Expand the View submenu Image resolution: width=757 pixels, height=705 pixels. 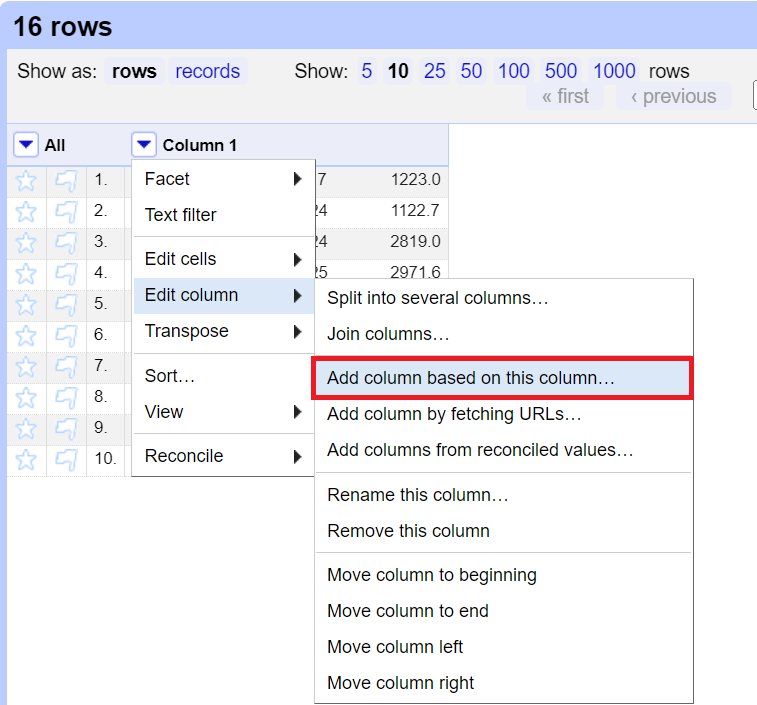pos(224,412)
